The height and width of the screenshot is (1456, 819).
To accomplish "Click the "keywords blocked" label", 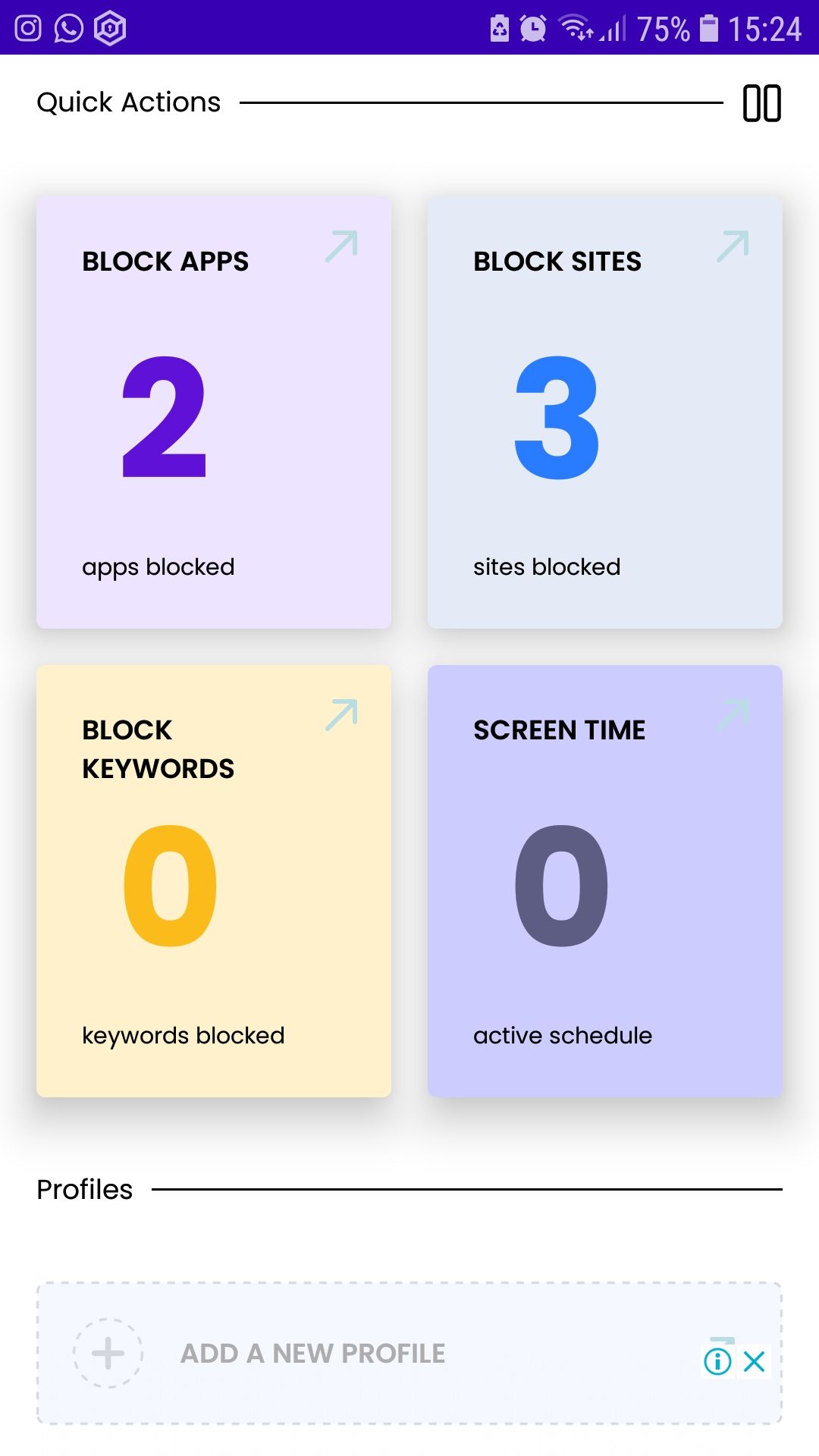I will click(x=184, y=1036).
